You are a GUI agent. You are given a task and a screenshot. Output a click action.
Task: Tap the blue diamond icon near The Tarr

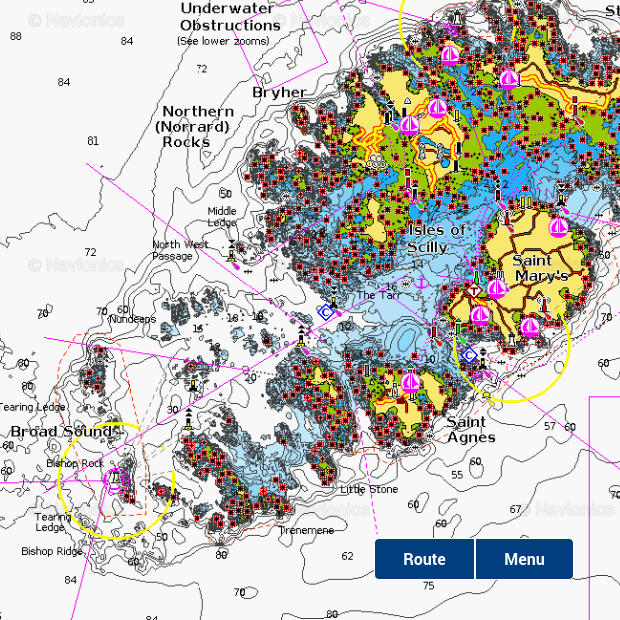coord(325,312)
